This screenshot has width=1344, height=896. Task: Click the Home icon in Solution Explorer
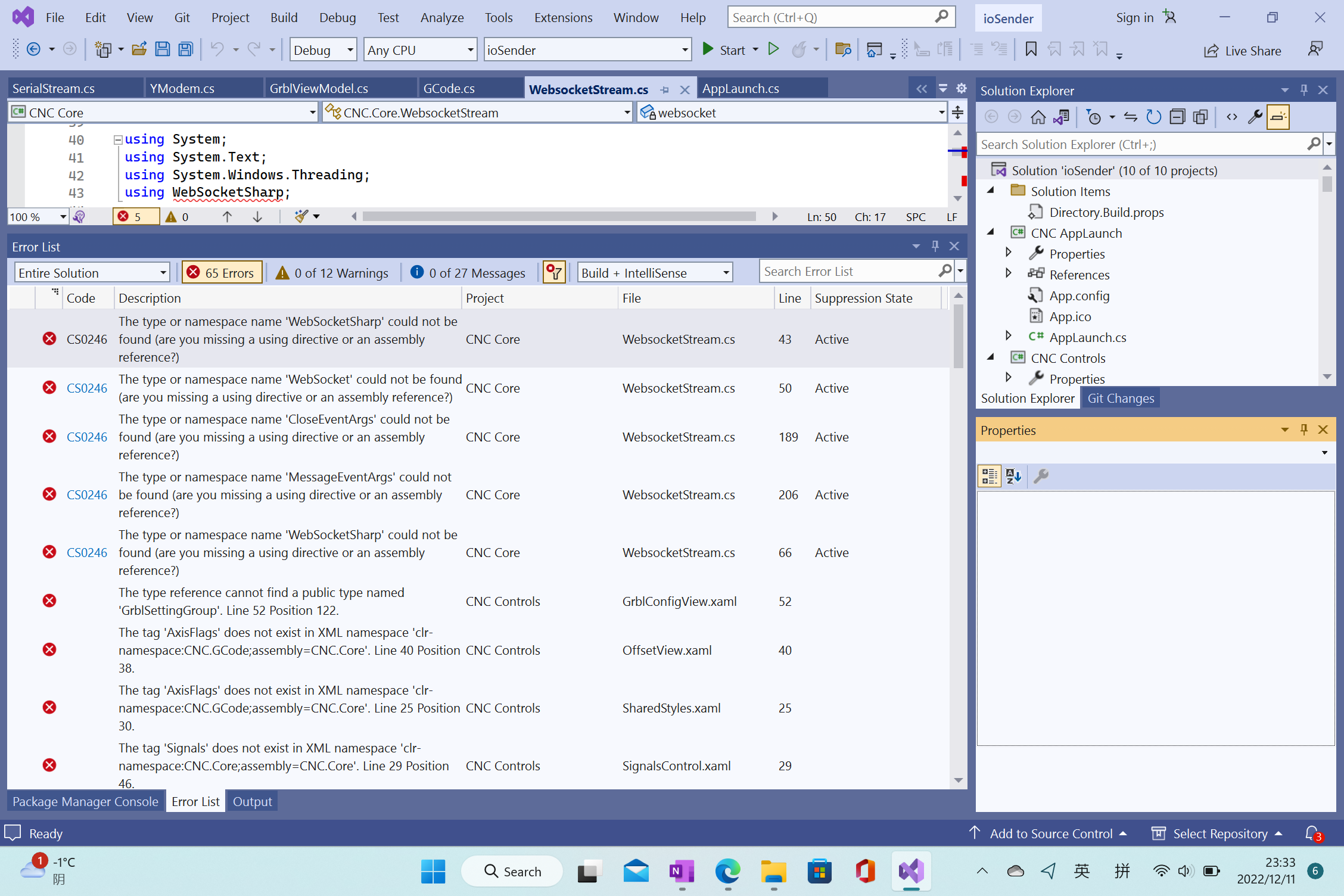pyautogui.click(x=1038, y=117)
